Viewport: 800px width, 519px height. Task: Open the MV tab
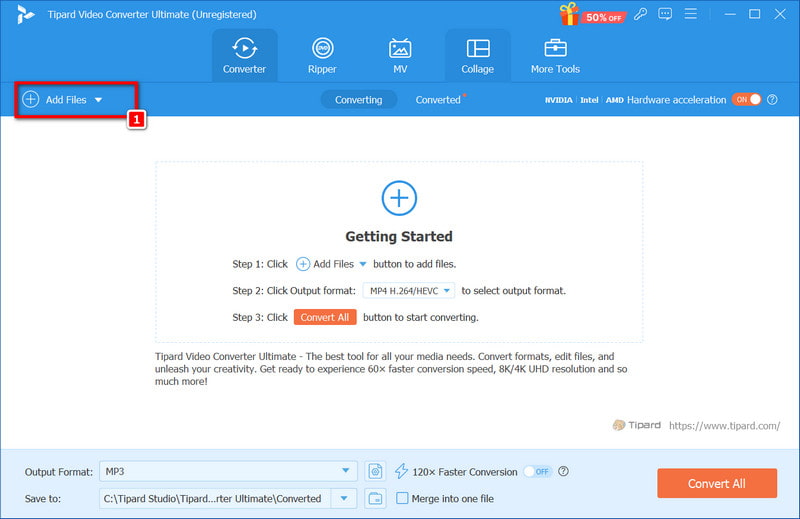400,56
